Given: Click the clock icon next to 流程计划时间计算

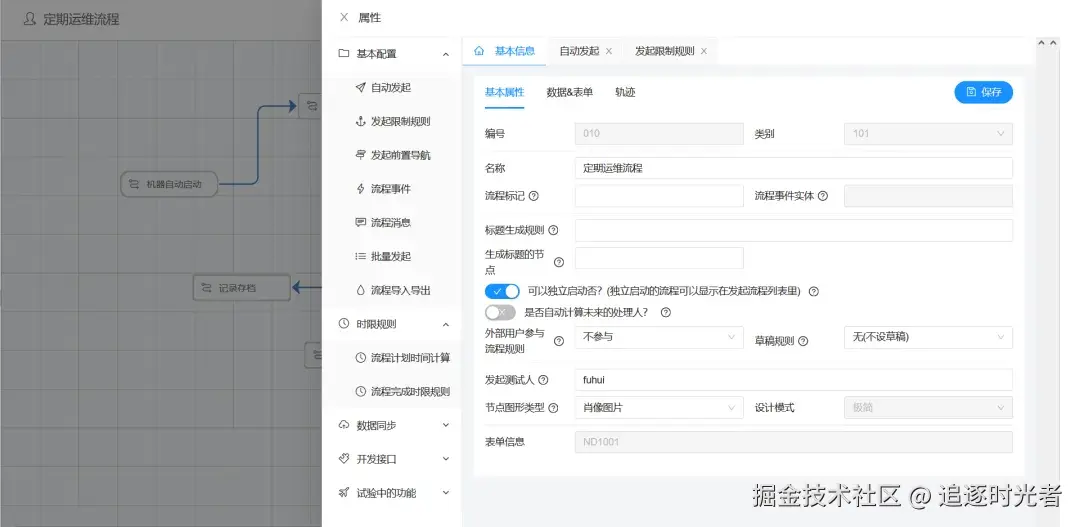Looking at the screenshot, I should (360, 358).
